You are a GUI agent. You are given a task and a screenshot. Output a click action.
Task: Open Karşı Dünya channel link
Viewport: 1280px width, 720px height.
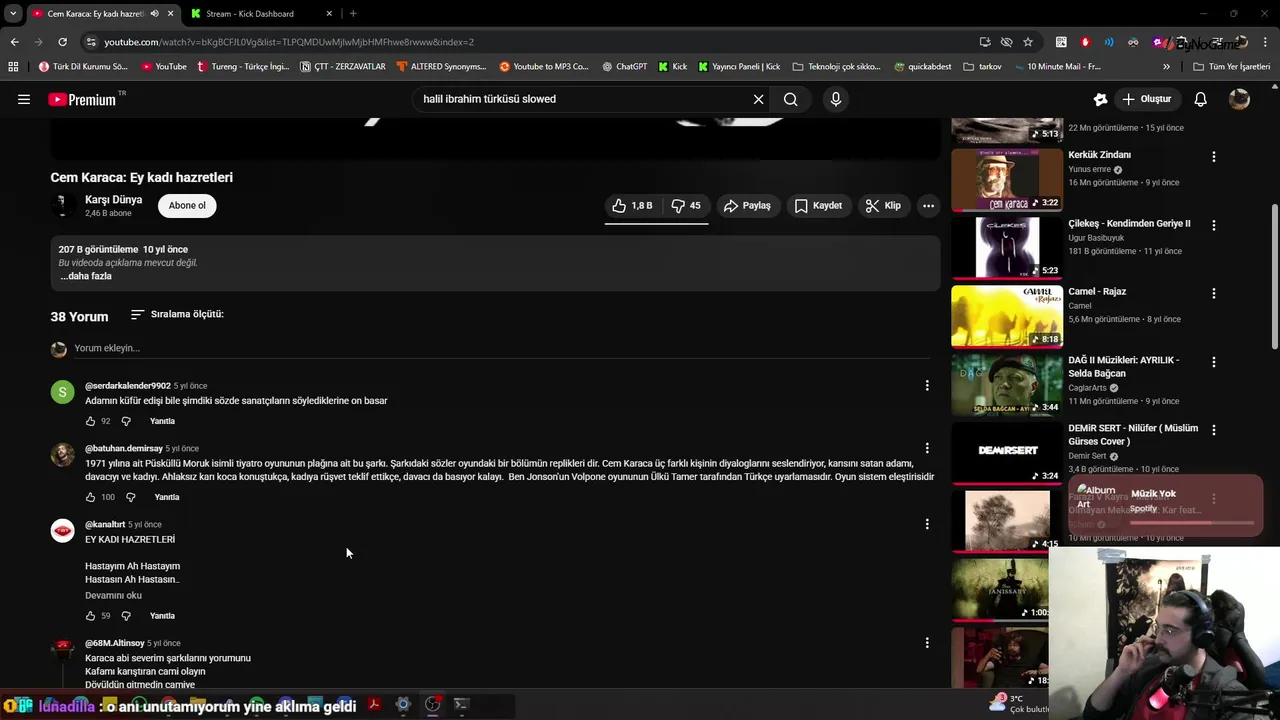tap(113, 199)
